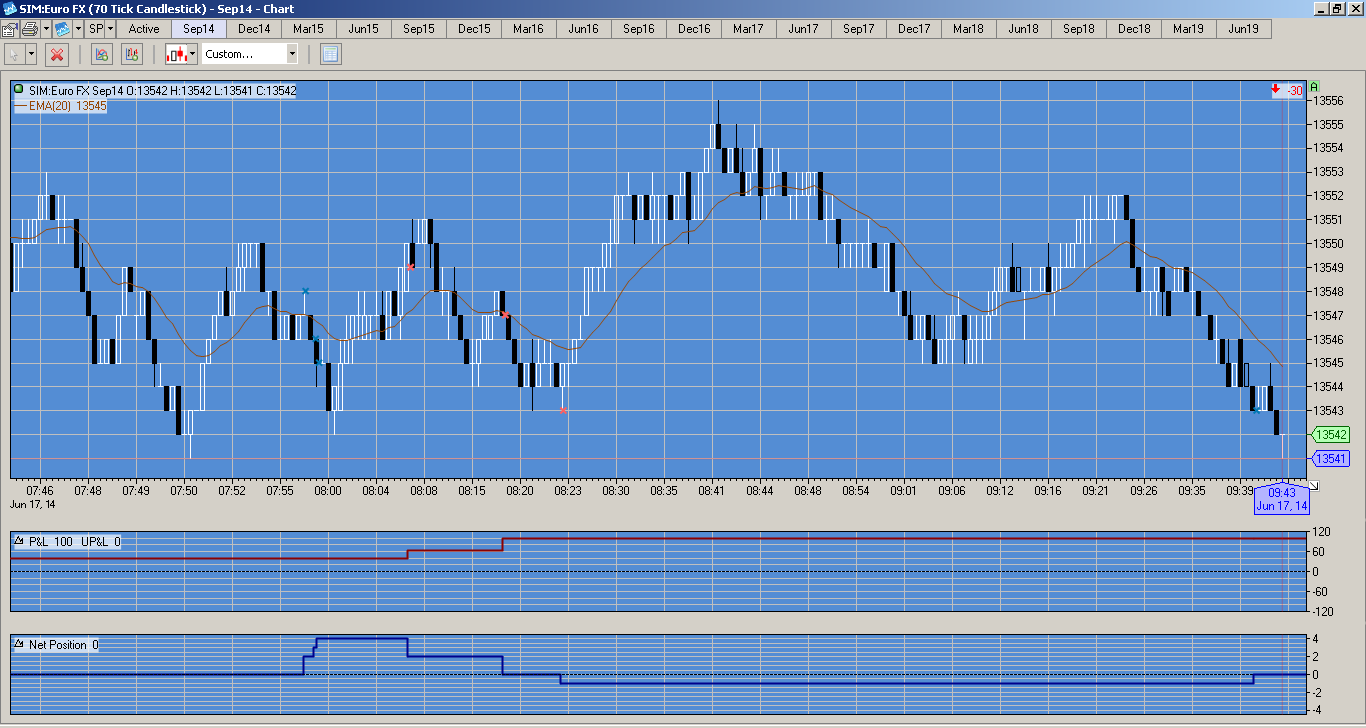Image resolution: width=1366 pixels, height=728 pixels.
Task: Toggle the green A auto-scale button
Action: tap(1314, 87)
